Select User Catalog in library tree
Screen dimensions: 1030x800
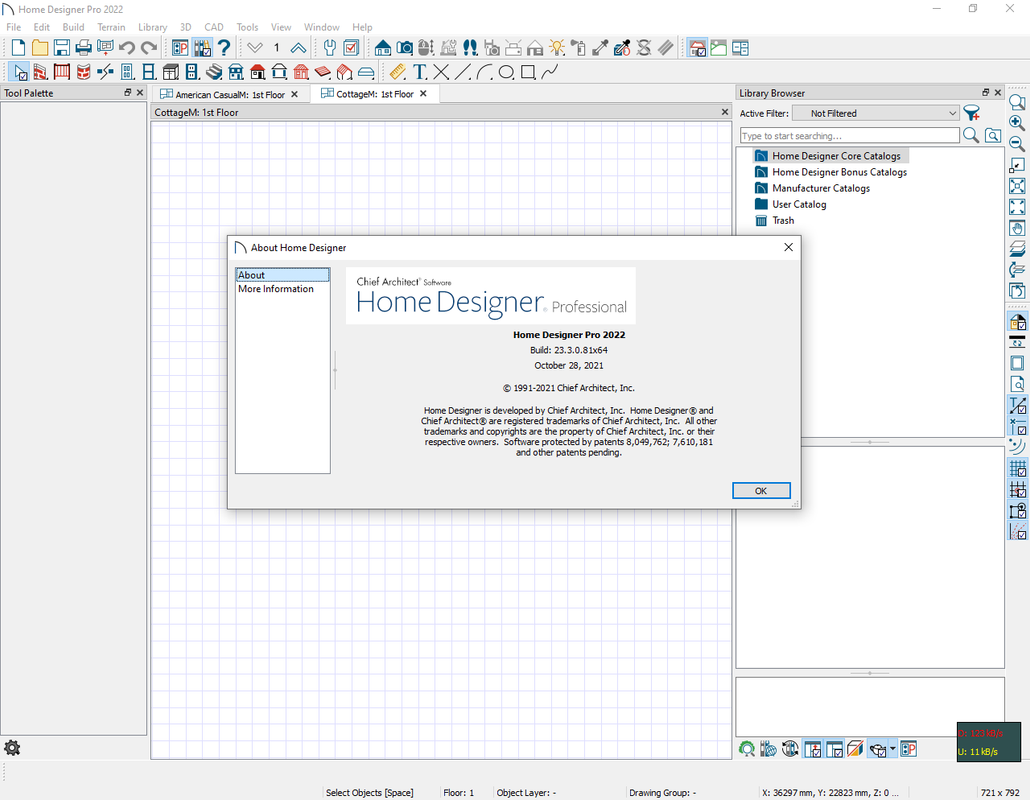coord(799,204)
